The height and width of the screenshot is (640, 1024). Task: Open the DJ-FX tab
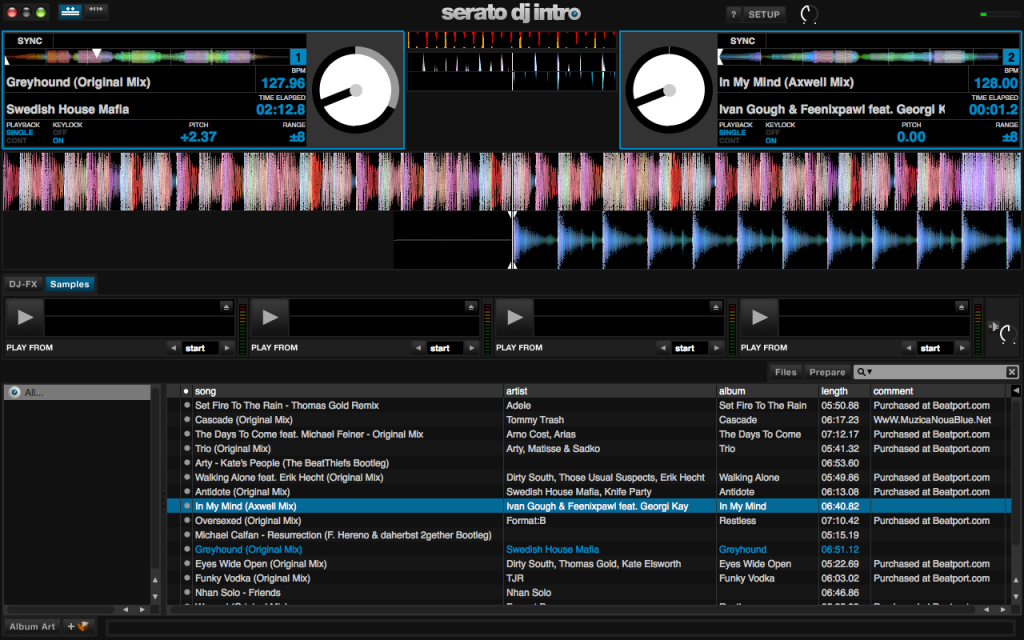[x=23, y=284]
